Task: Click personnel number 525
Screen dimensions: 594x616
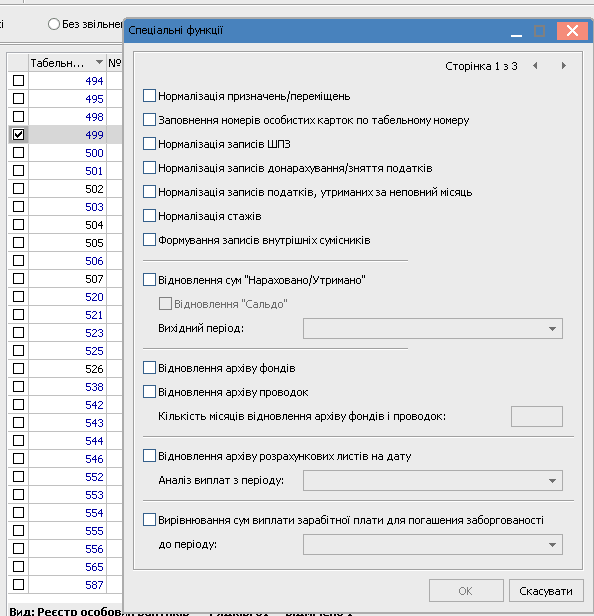Action: [x=94, y=351]
